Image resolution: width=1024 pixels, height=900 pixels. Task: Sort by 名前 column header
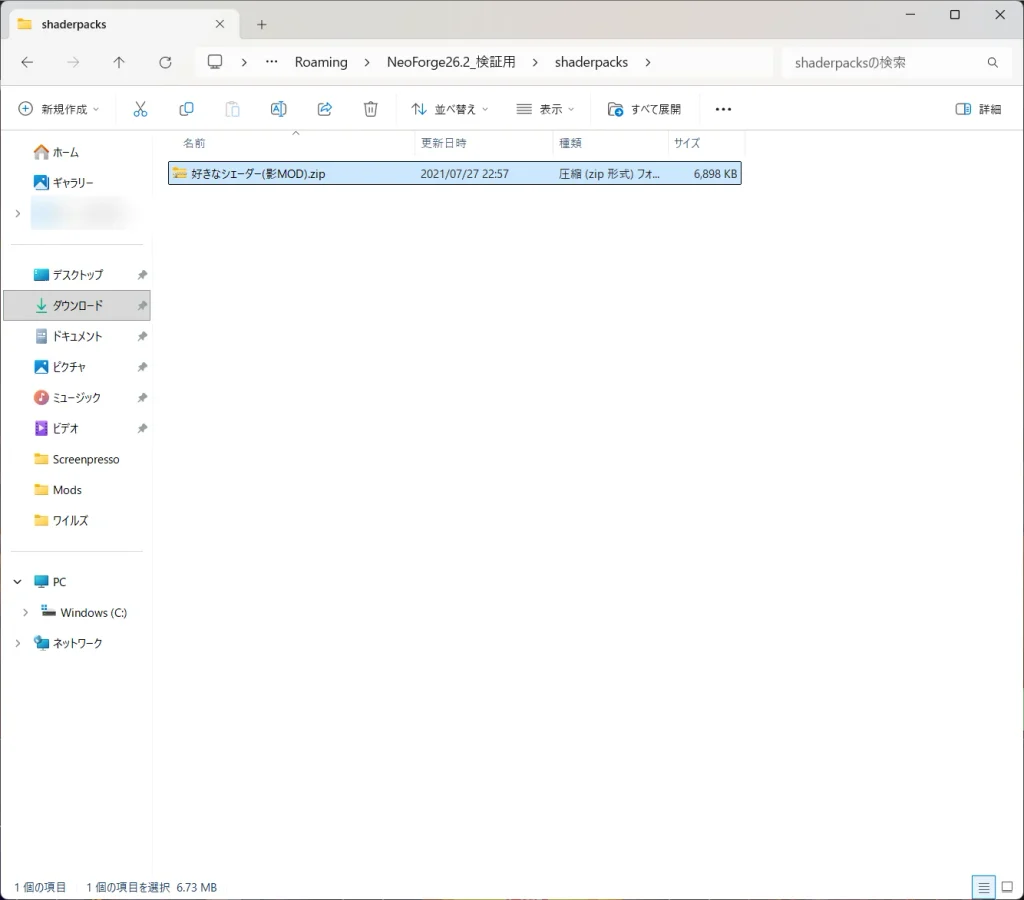pyautogui.click(x=194, y=143)
